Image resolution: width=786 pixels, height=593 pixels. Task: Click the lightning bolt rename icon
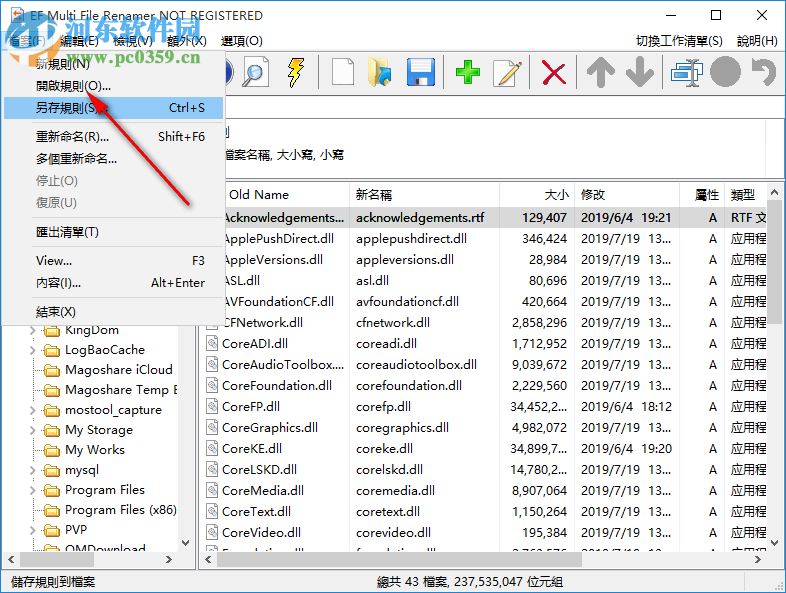pyautogui.click(x=296, y=73)
